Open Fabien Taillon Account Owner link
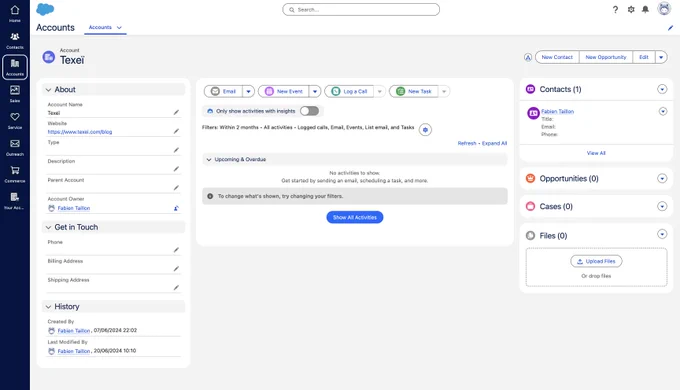This screenshot has height=390, width=680. [x=74, y=208]
